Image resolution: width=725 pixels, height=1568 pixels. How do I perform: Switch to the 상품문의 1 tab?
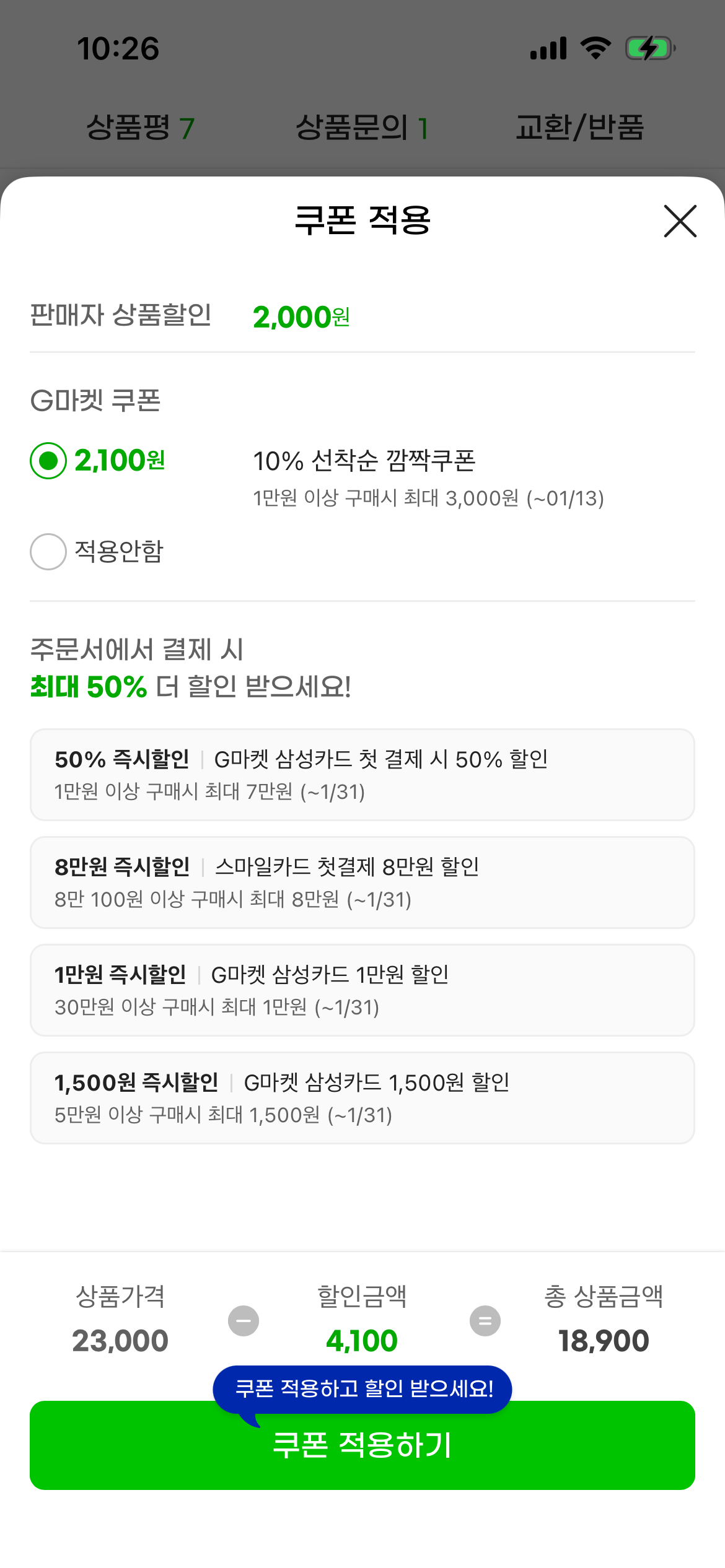362,128
